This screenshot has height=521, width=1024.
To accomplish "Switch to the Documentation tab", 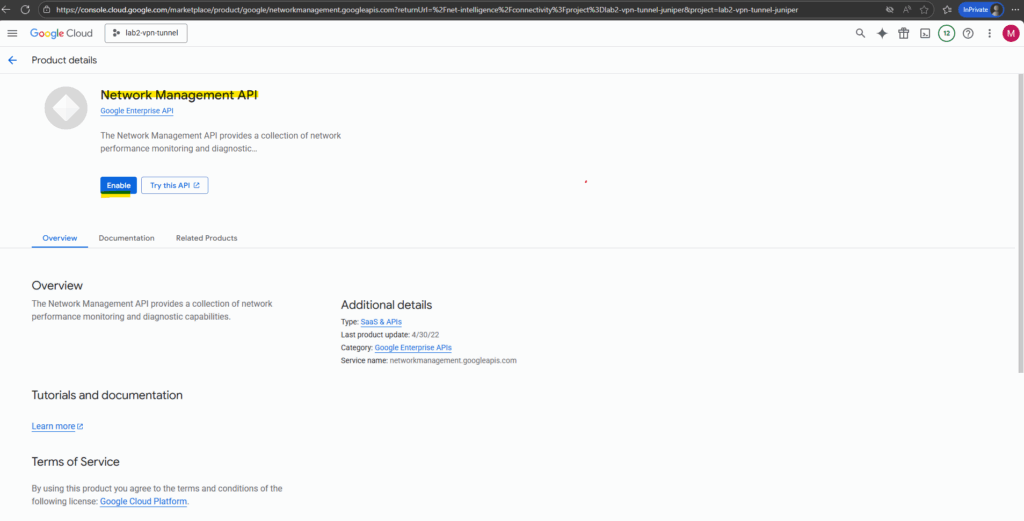I will tap(127, 238).
